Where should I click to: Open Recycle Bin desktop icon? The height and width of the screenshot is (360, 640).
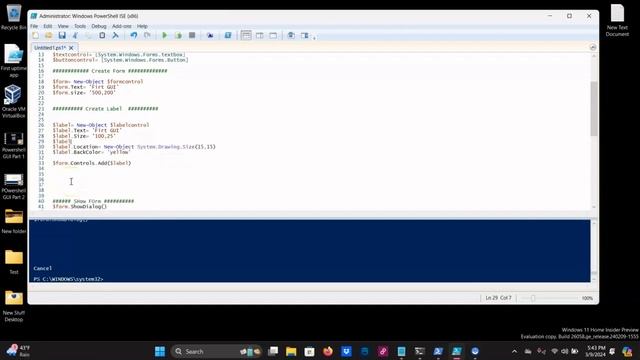[x=13, y=17]
